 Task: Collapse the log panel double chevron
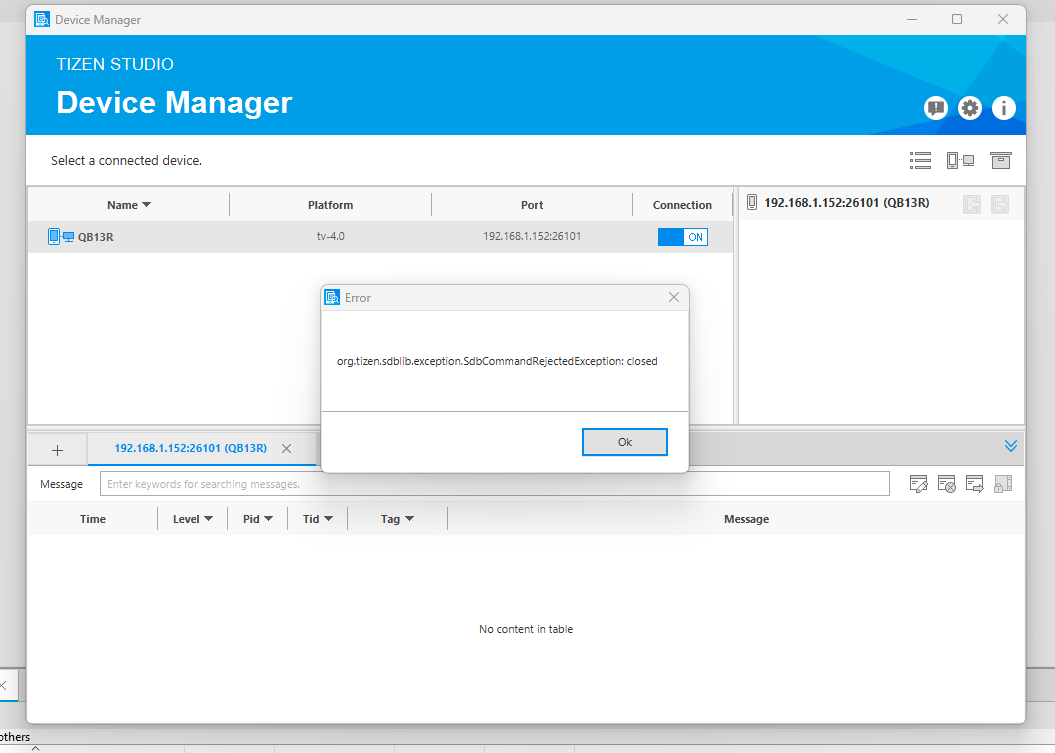[x=1010, y=446]
